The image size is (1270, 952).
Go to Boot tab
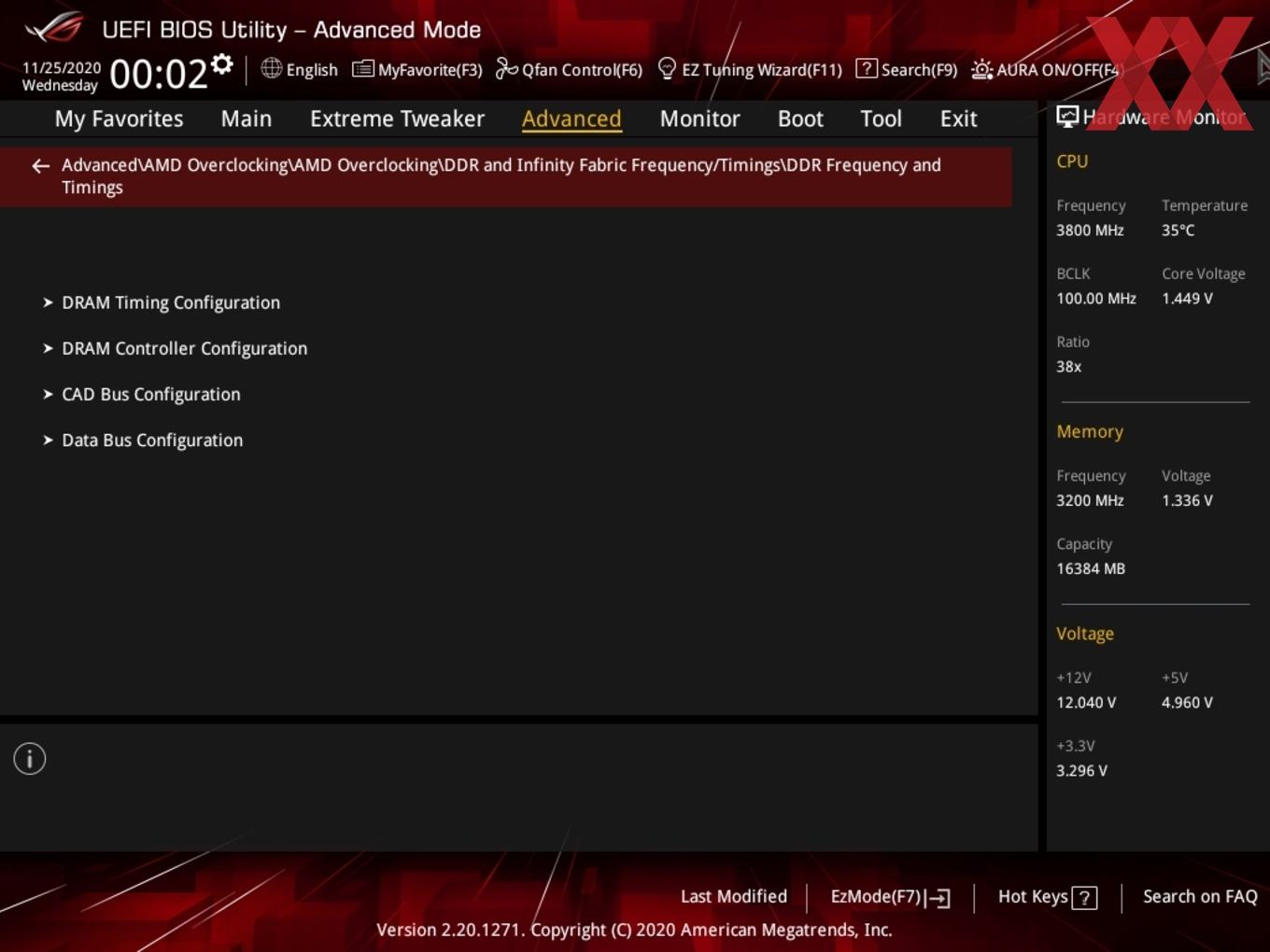[x=800, y=119]
